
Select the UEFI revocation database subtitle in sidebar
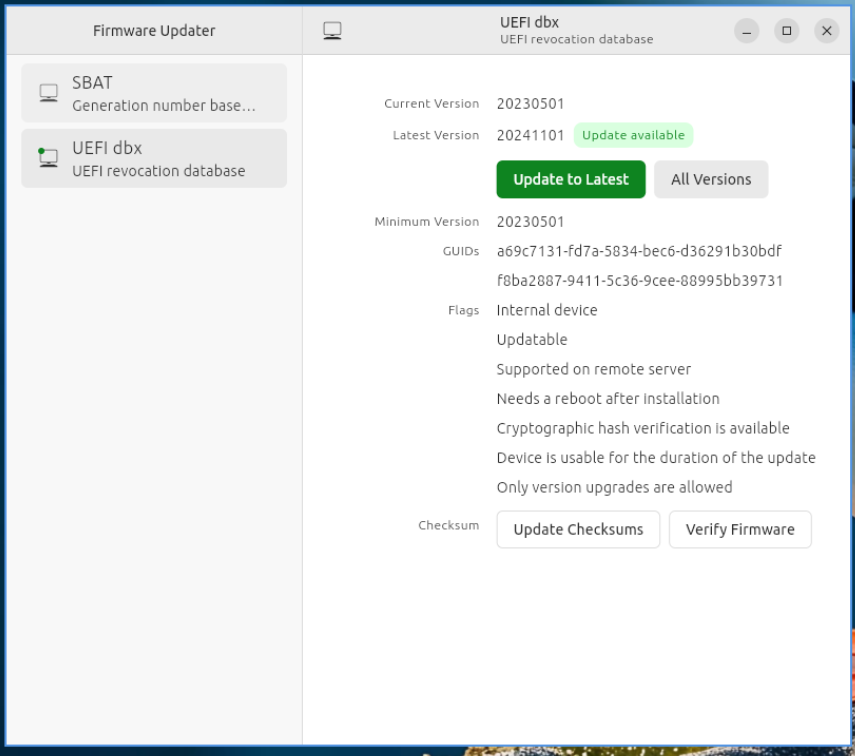point(158,171)
